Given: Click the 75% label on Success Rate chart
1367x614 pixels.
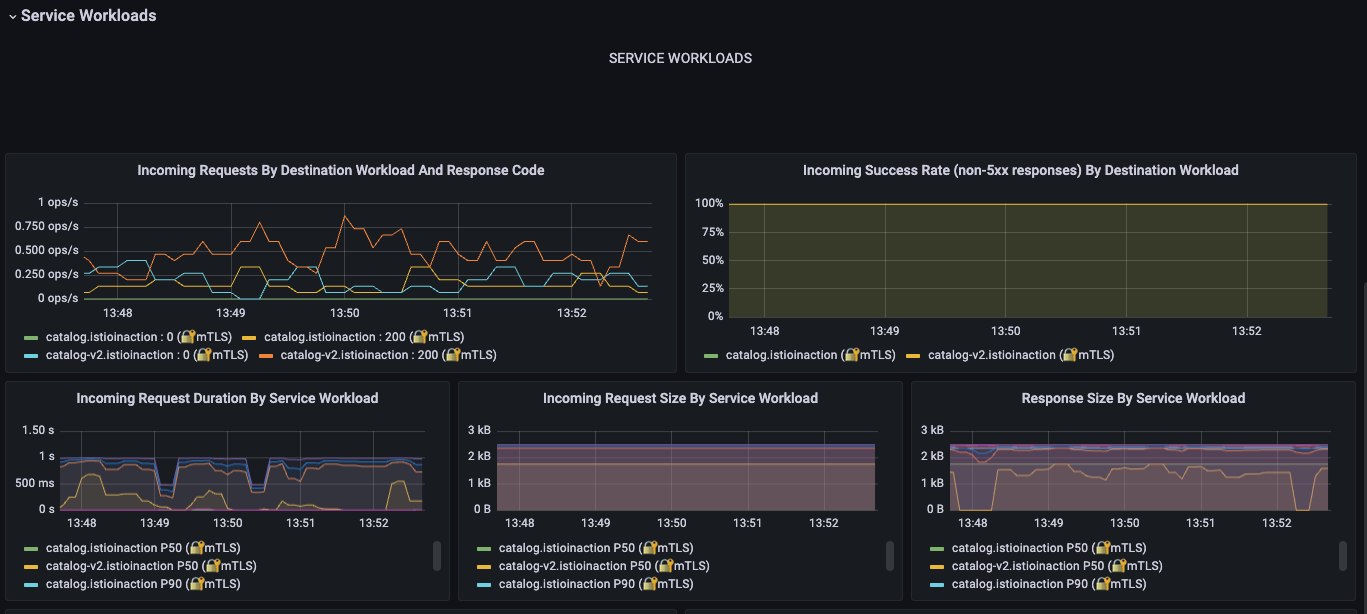Looking at the screenshot, I should (x=712, y=232).
